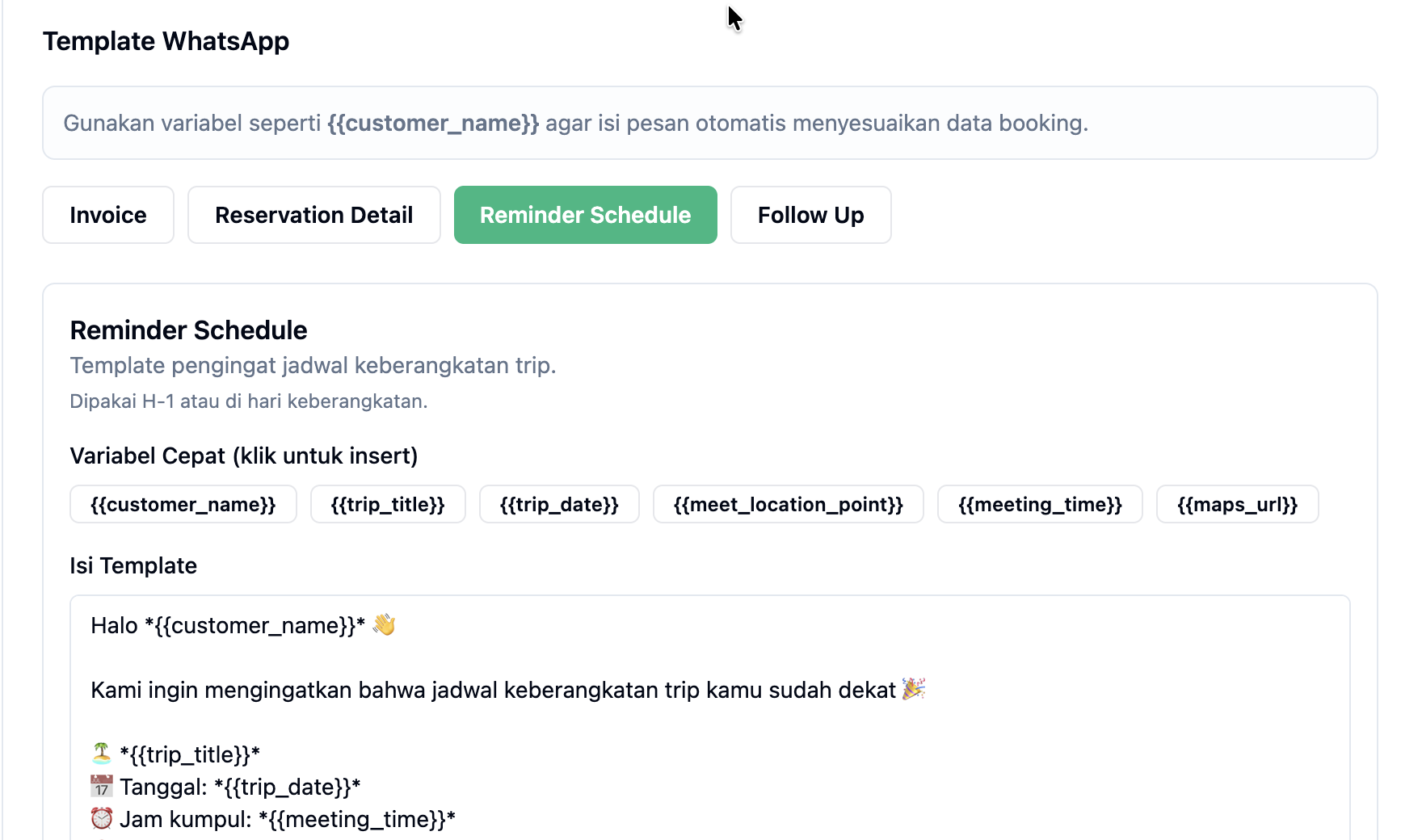Click the party popper emoji in template
The width and height of the screenshot is (1422, 840).
[x=914, y=689]
